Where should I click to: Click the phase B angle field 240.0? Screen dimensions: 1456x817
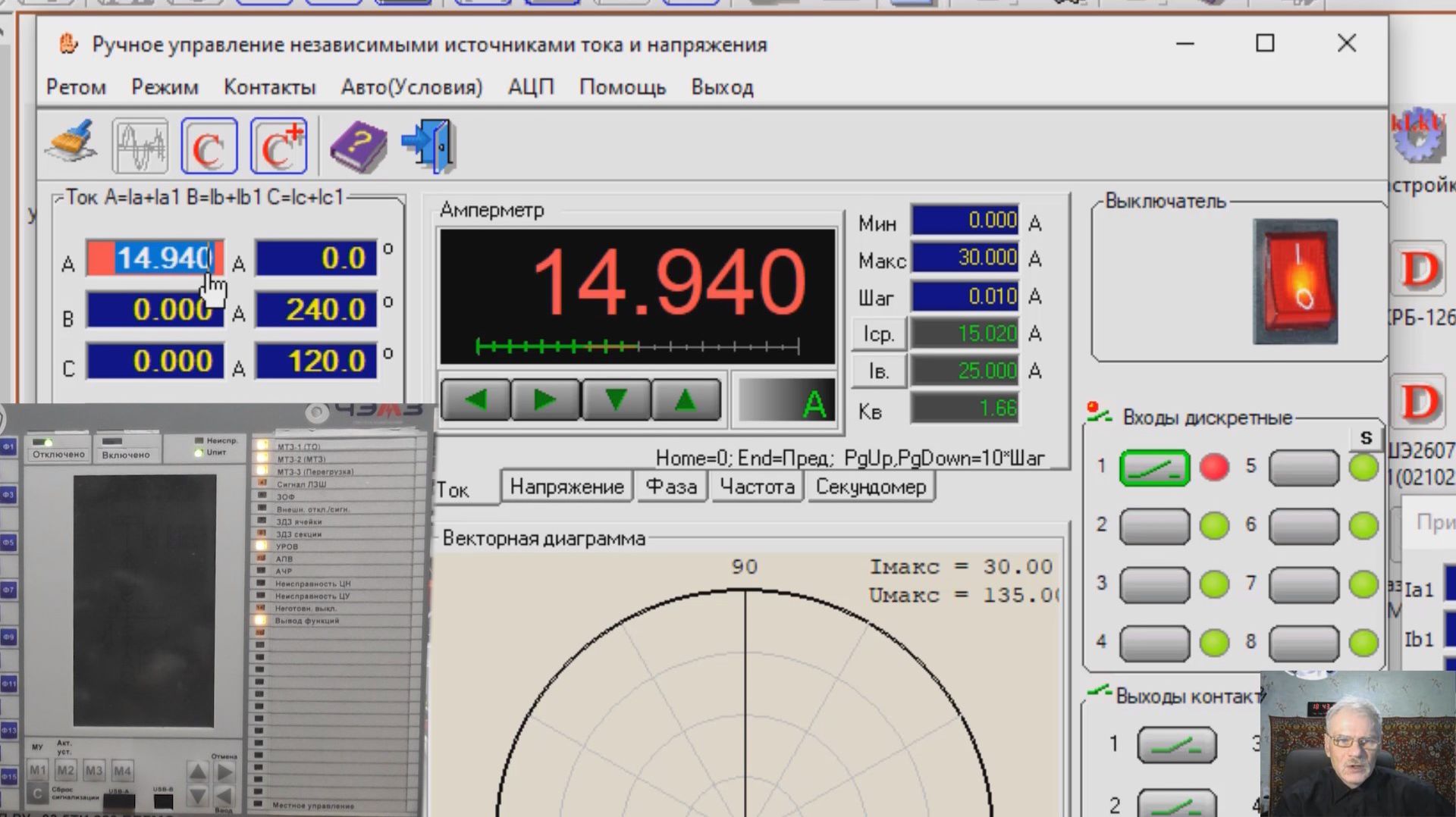(316, 310)
